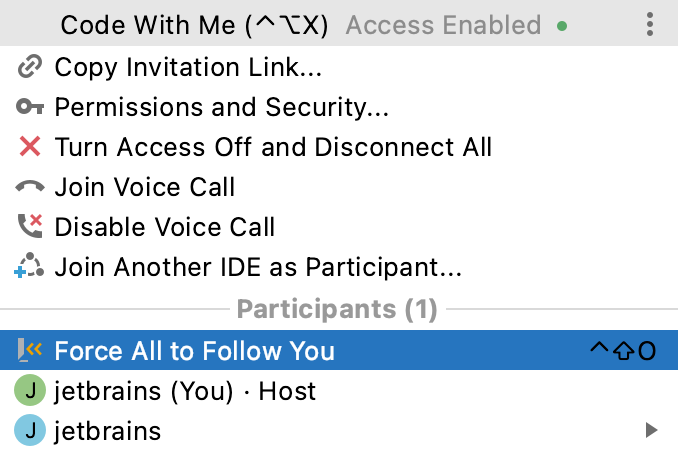
Task: Click the Join Another IDE participant icon
Action: pos(30,267)
